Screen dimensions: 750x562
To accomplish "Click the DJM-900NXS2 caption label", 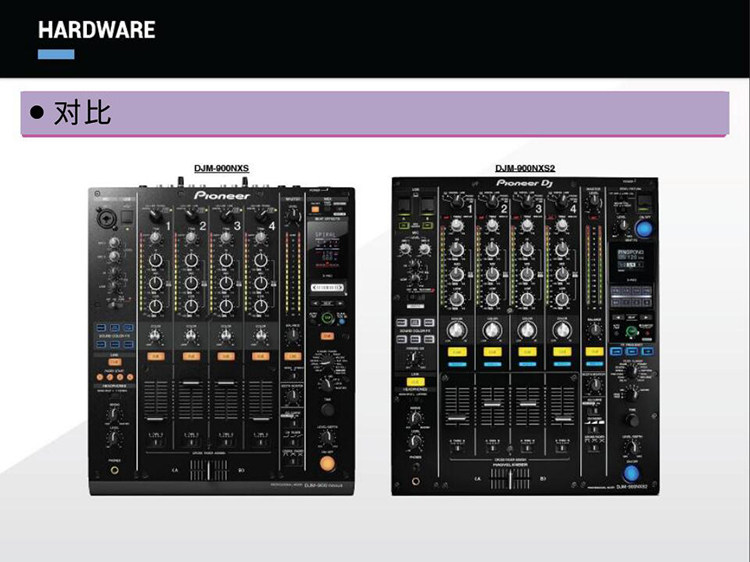I will tap(525, 168).
